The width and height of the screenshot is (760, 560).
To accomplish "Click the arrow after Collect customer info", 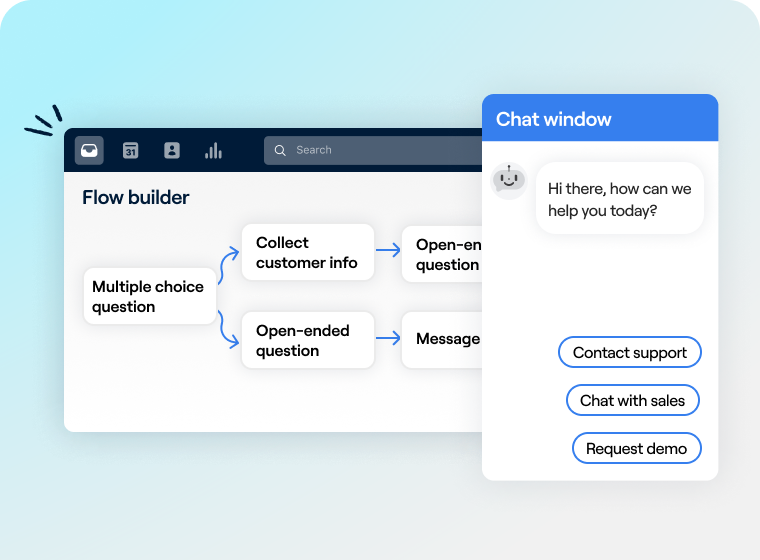I will pos(388,250).
